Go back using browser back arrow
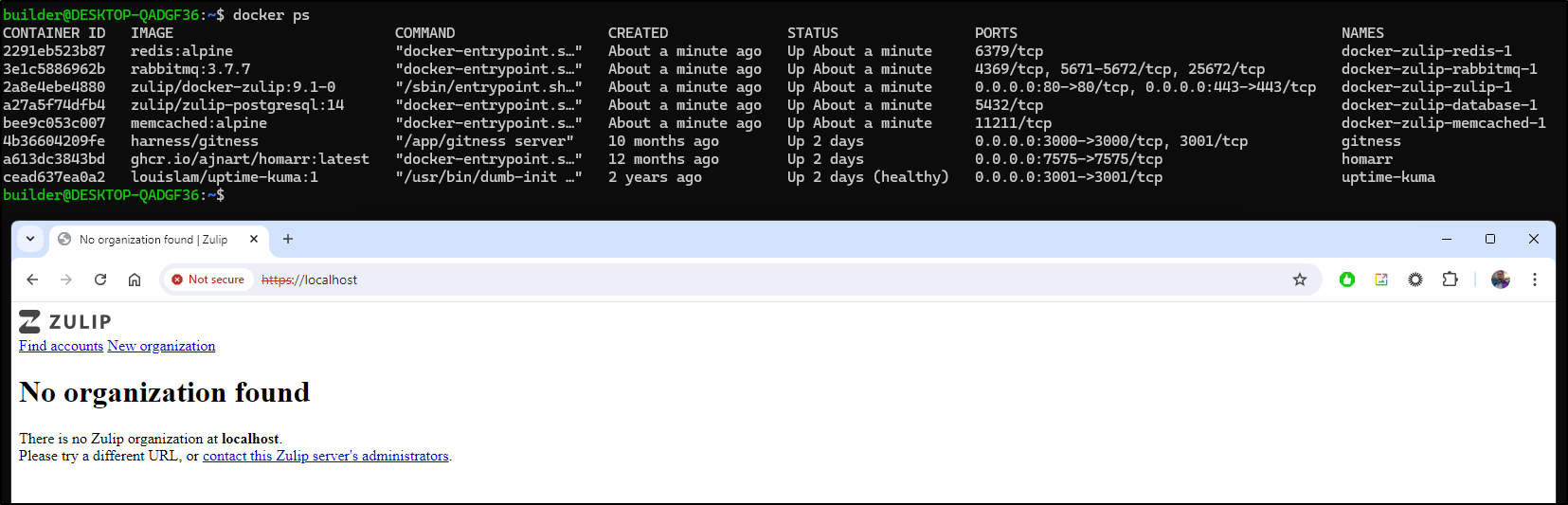 click(x=32, y=280)
